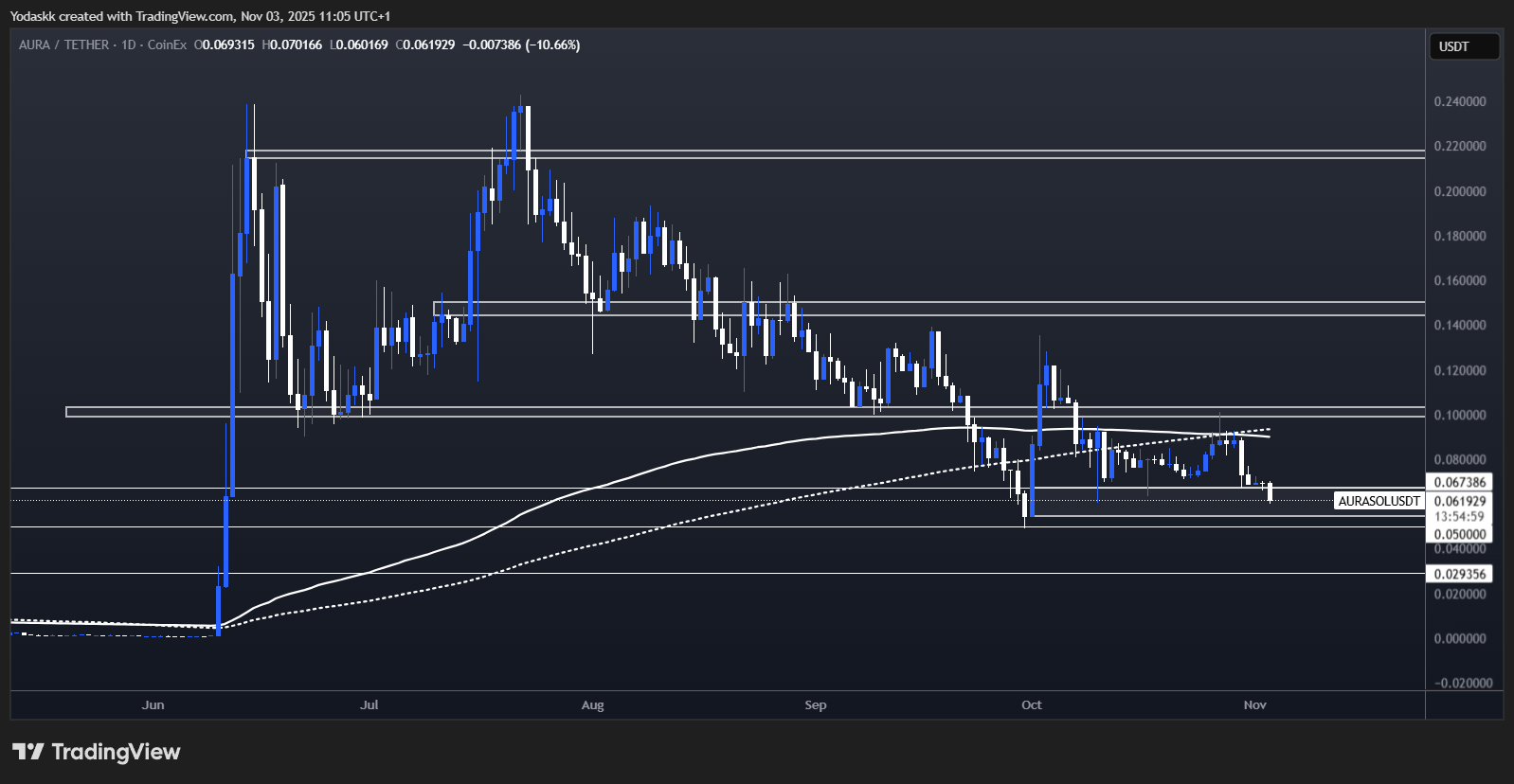This screenshot has width=1514, height=784.
Task: Select the 0.050000 horizontal line label
Action: point(1459,534)
